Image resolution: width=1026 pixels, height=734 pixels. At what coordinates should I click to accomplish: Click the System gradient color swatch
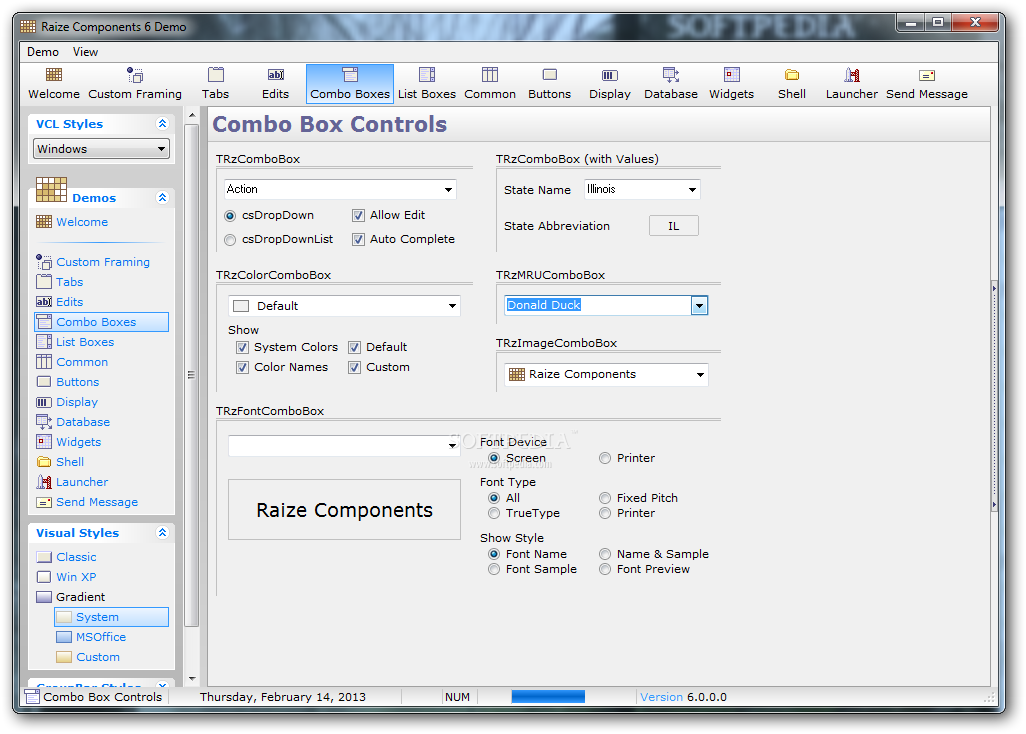coord(63,617)
